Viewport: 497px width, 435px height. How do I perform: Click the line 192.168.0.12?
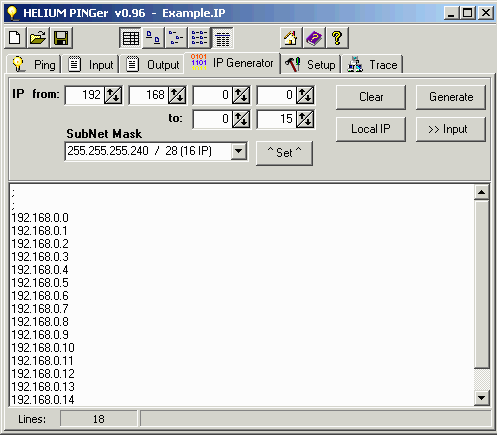(43, 374)
